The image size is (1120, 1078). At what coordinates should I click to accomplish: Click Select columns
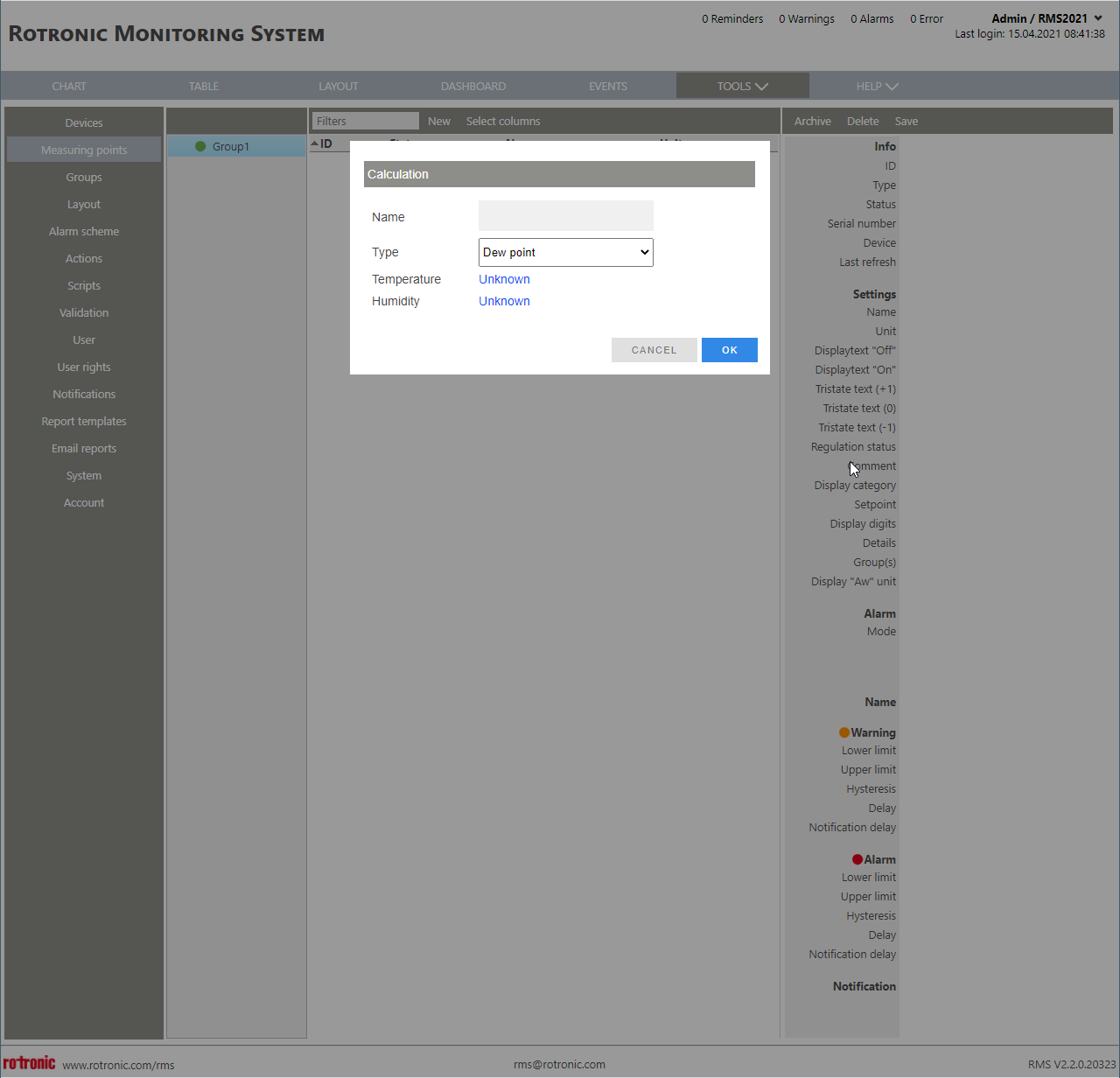tap(503, 121)
